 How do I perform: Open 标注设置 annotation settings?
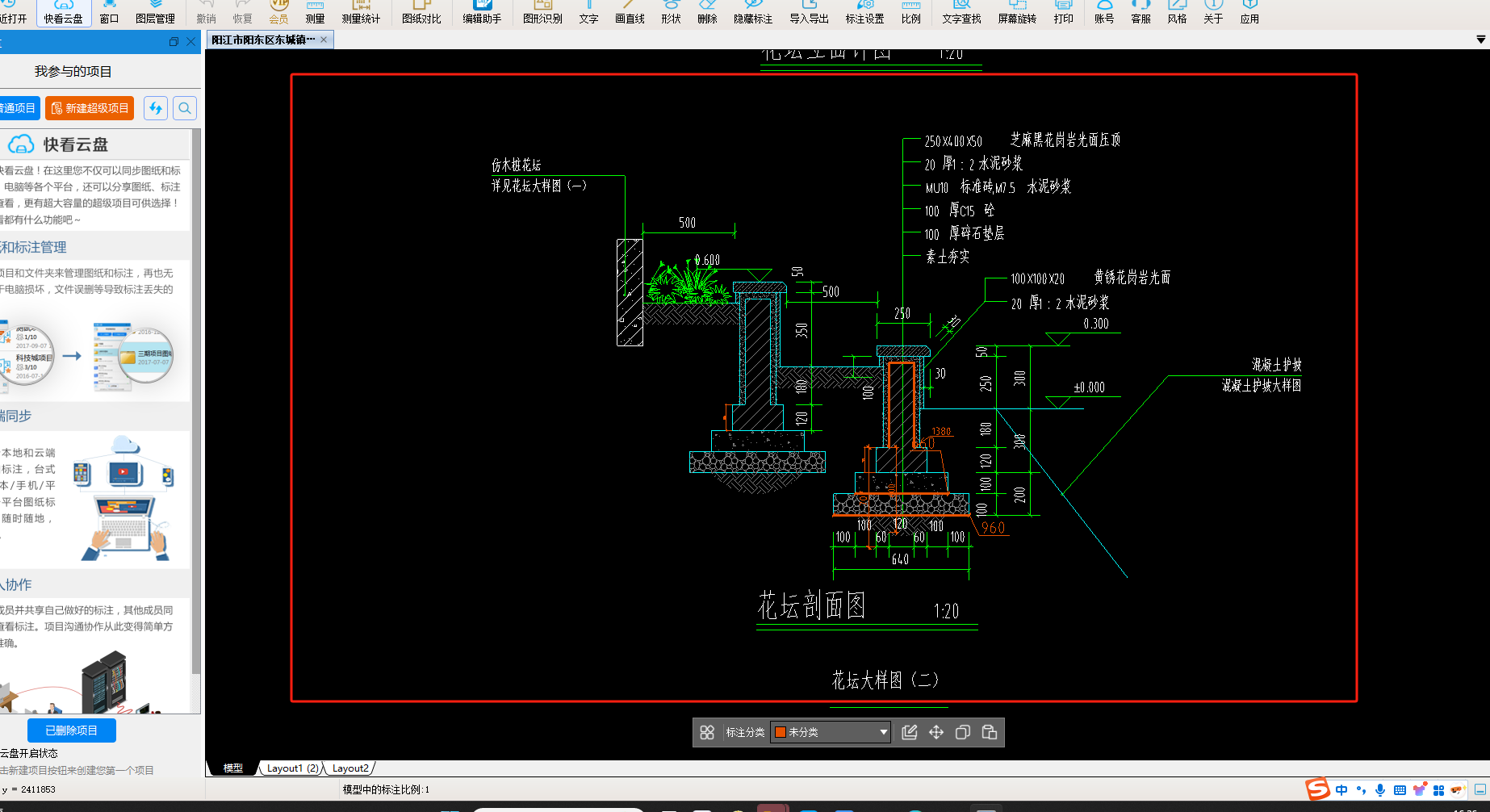click(864, 12)
